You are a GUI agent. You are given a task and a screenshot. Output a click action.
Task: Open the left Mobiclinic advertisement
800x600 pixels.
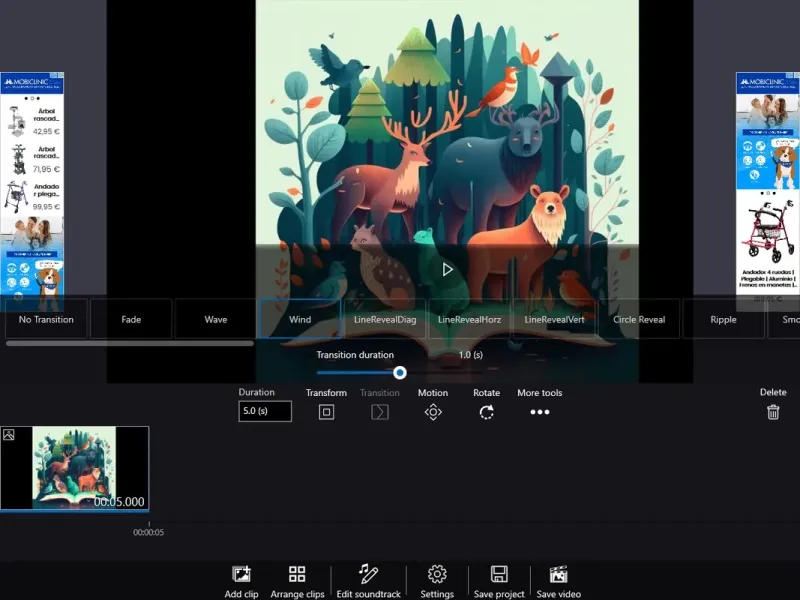[32, 191]
